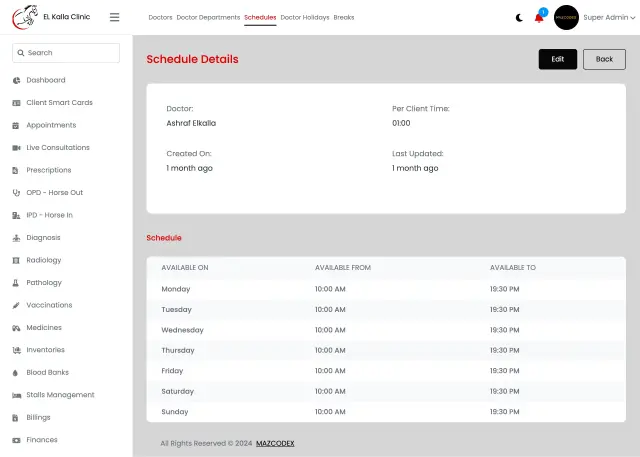Select Pathology flask icon in sidebar

tap(16, 282)
